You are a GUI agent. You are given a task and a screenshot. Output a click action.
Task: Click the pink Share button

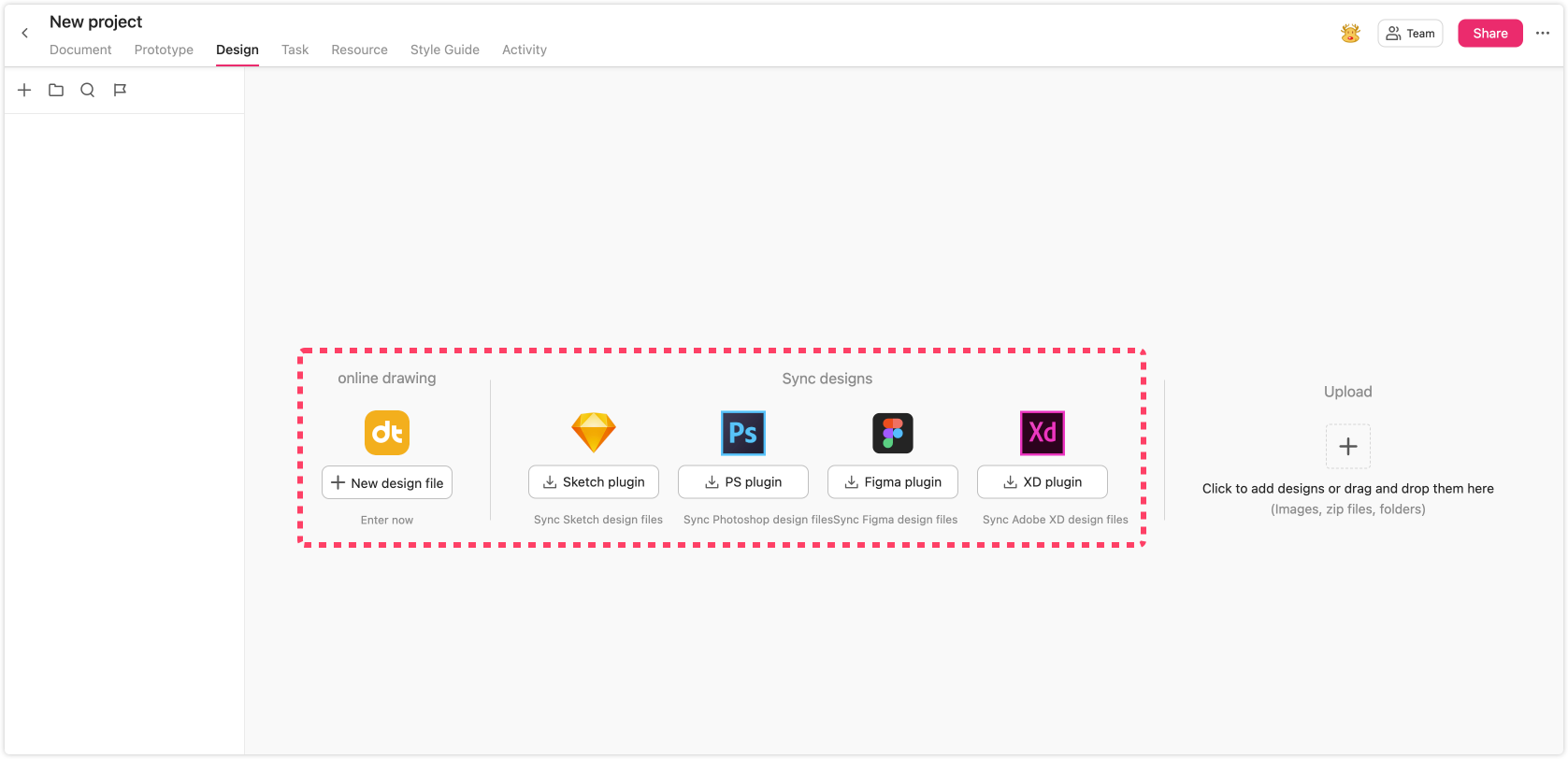click(1490, 33)
